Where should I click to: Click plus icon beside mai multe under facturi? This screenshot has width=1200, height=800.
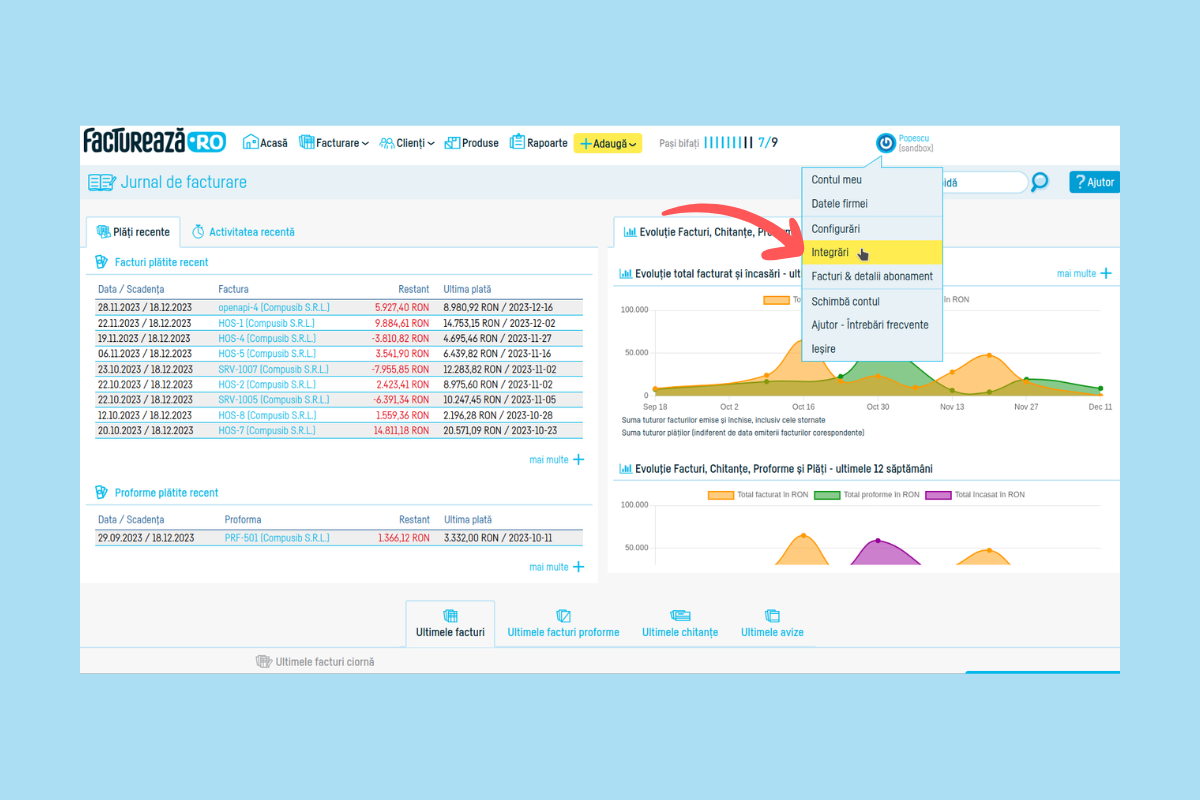coord(578,459)
